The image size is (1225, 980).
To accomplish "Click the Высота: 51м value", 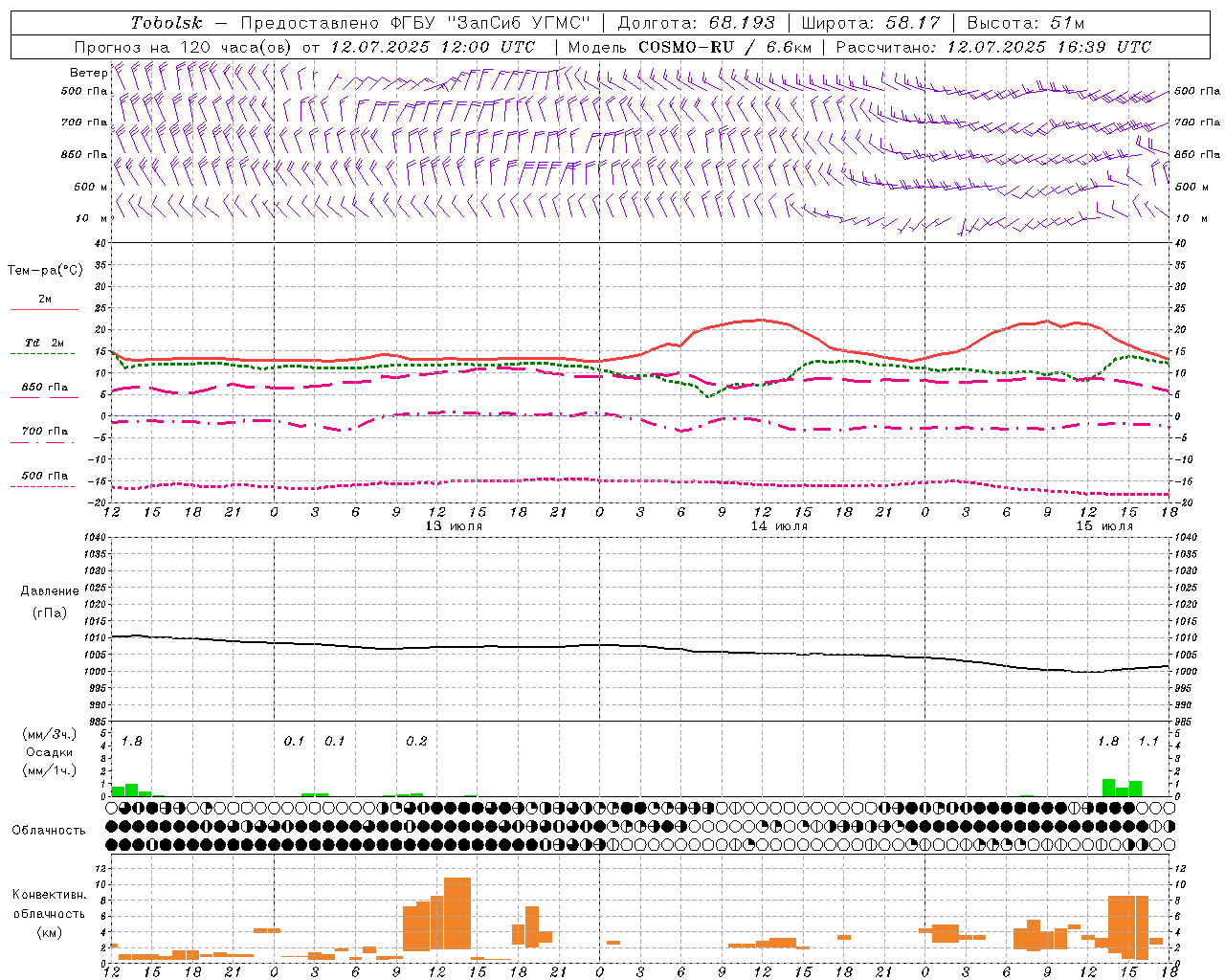I will point(1026,23).
